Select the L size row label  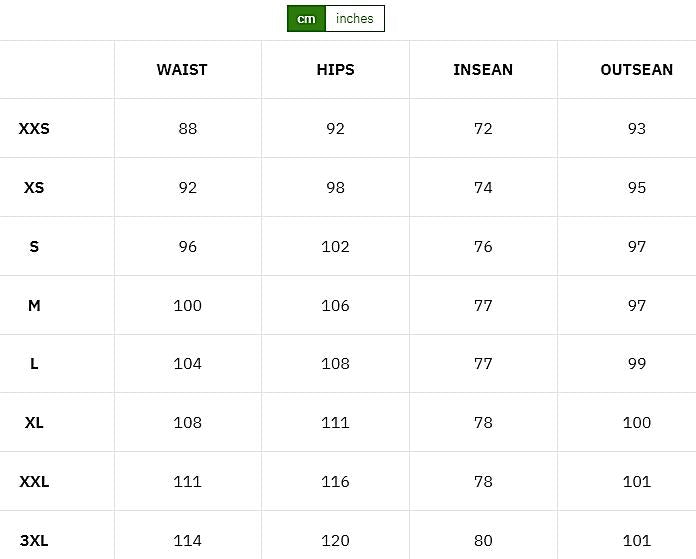point(34,364)
